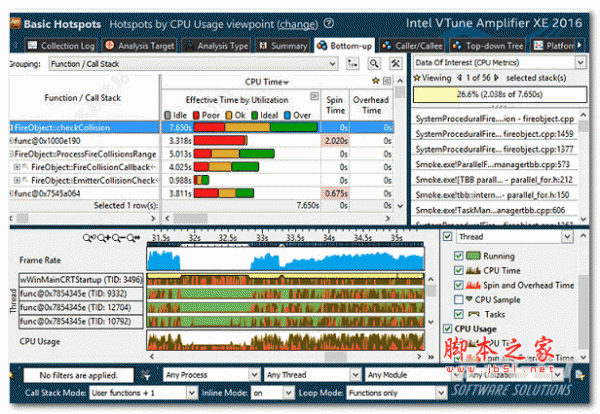Click icon at right end of filter bar

click(x=579, y=375)
